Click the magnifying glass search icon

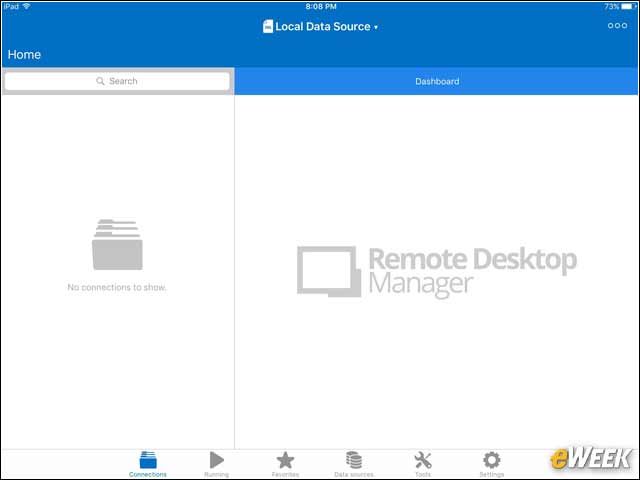click(x=100, y=81)
